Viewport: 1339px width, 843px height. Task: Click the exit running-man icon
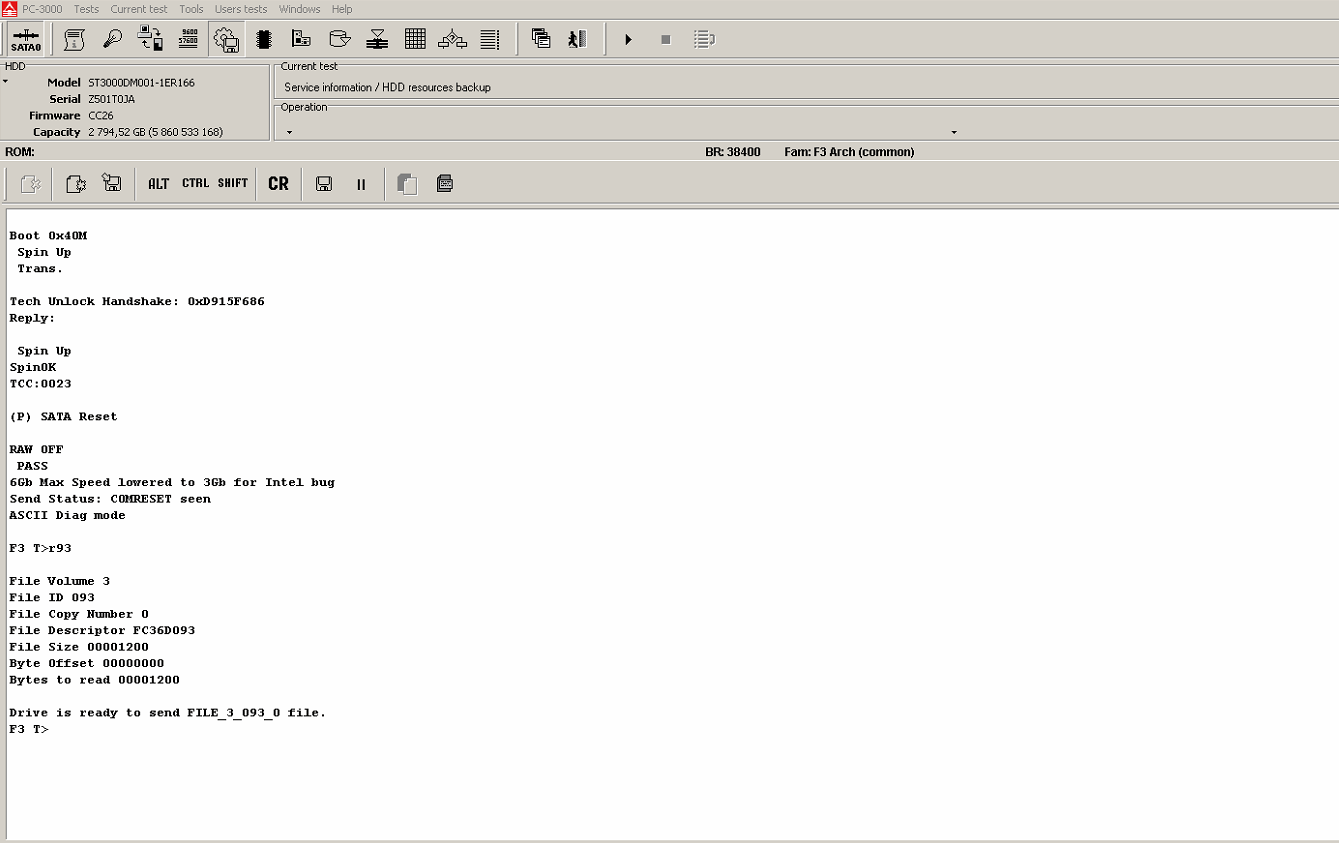click(x=577, y=39)
